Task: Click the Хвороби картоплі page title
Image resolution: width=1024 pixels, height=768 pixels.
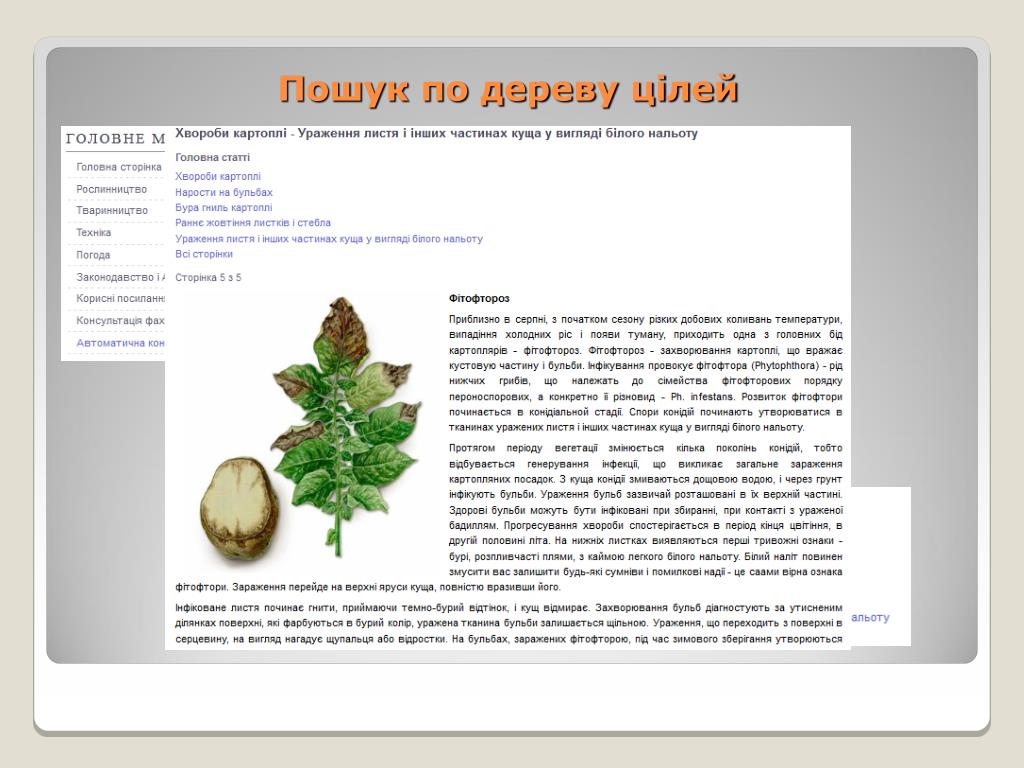Action: 436,134
